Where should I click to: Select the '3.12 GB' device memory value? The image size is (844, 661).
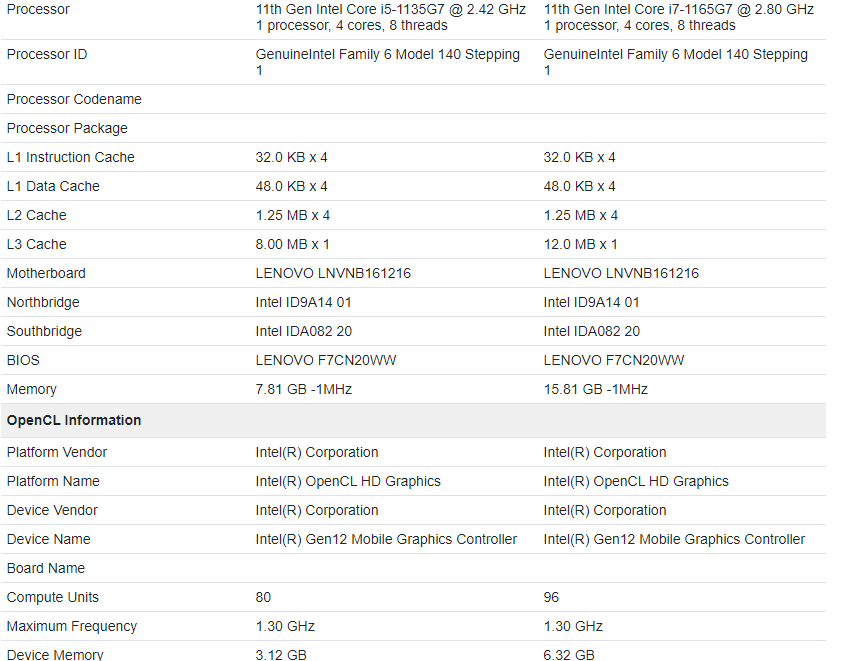pos(281,655)
